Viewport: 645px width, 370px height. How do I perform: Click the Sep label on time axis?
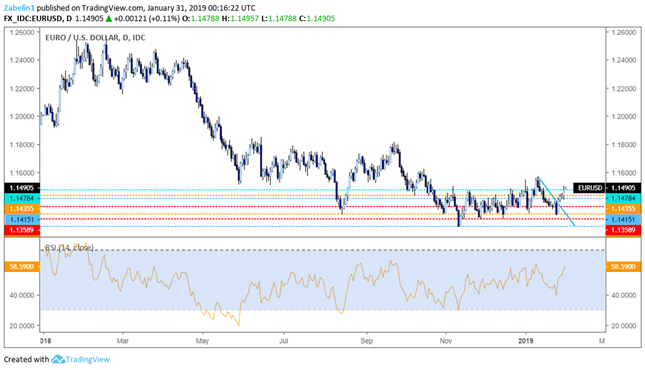(366, 341)
